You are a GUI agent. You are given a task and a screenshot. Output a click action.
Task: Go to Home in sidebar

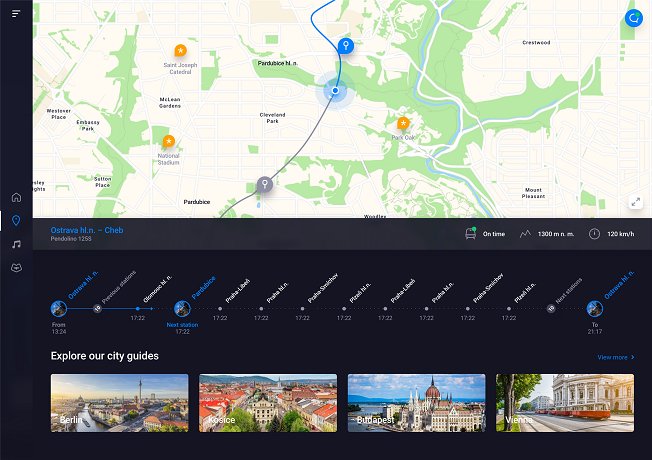point(16,197)
